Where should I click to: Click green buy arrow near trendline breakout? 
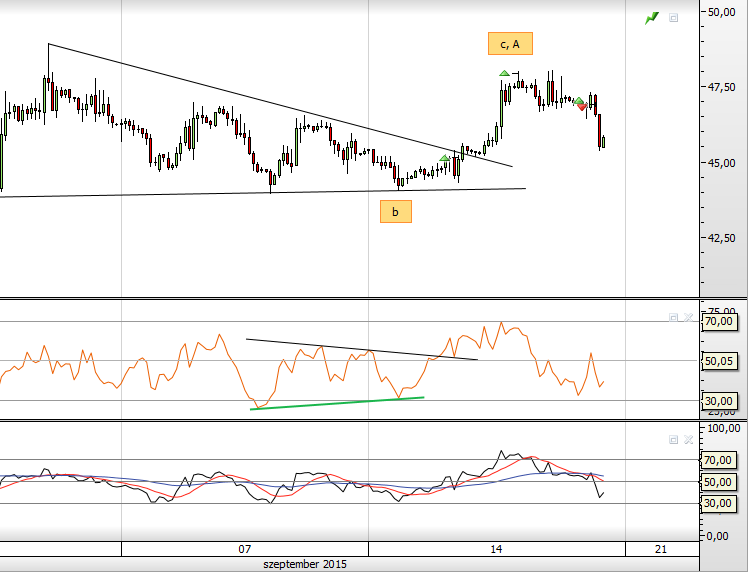point(445,158)
